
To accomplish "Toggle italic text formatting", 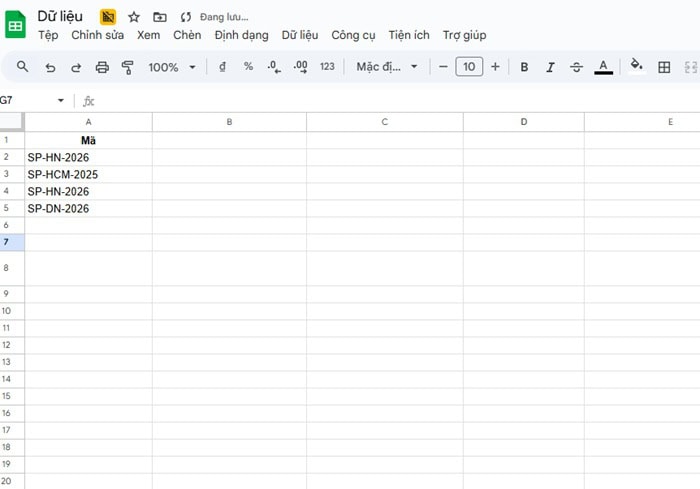I will point(550,67).
